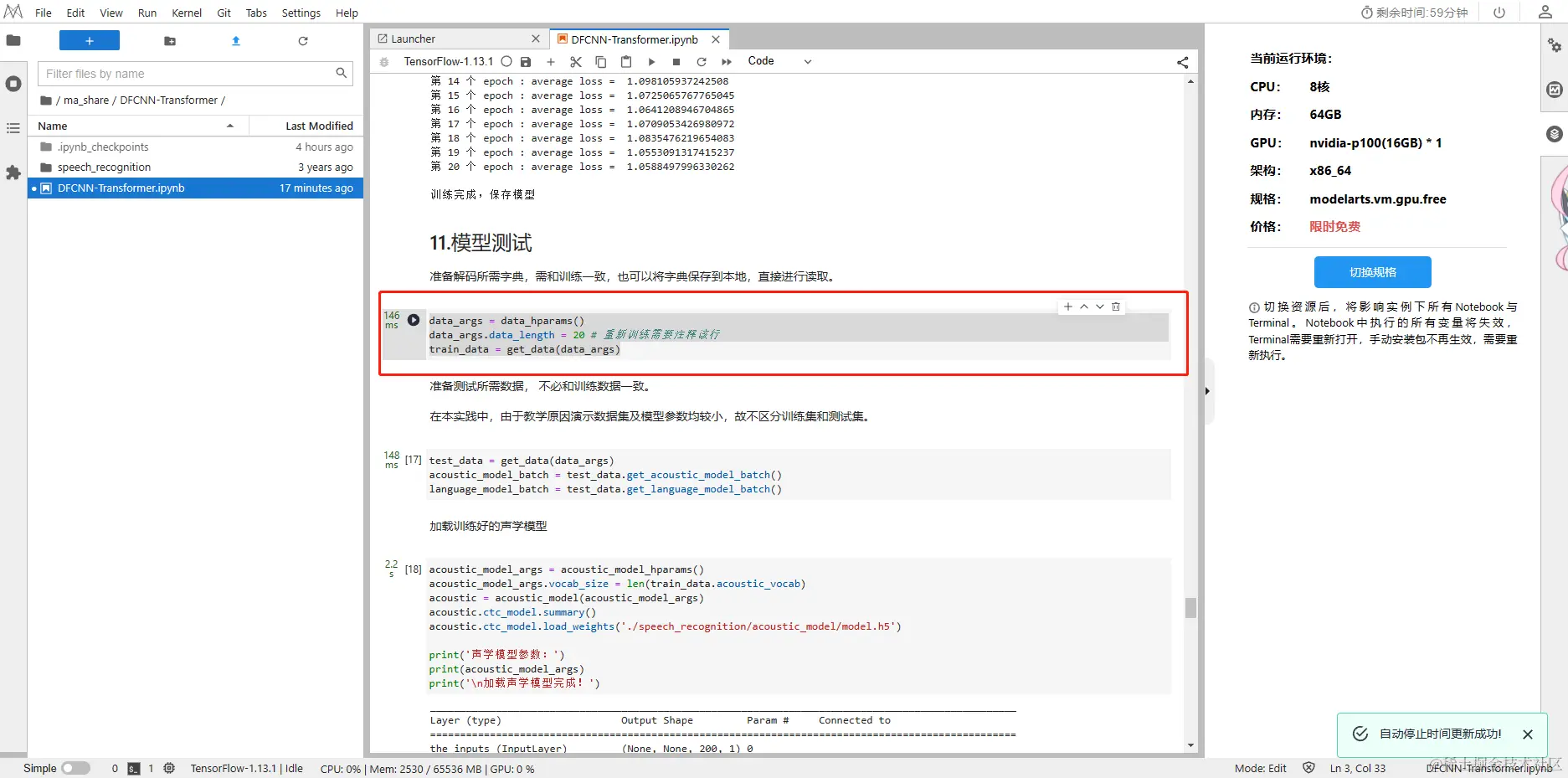Copy the selected cell from notebook toolbar
Screen dimensions: 1568x778
click(x=601, y=62)
